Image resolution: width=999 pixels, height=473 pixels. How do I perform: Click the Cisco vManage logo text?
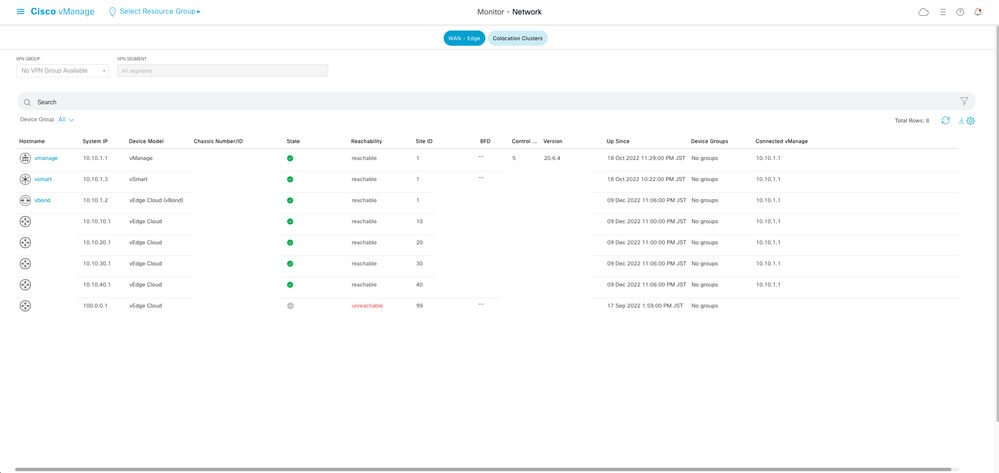point(62,11)
